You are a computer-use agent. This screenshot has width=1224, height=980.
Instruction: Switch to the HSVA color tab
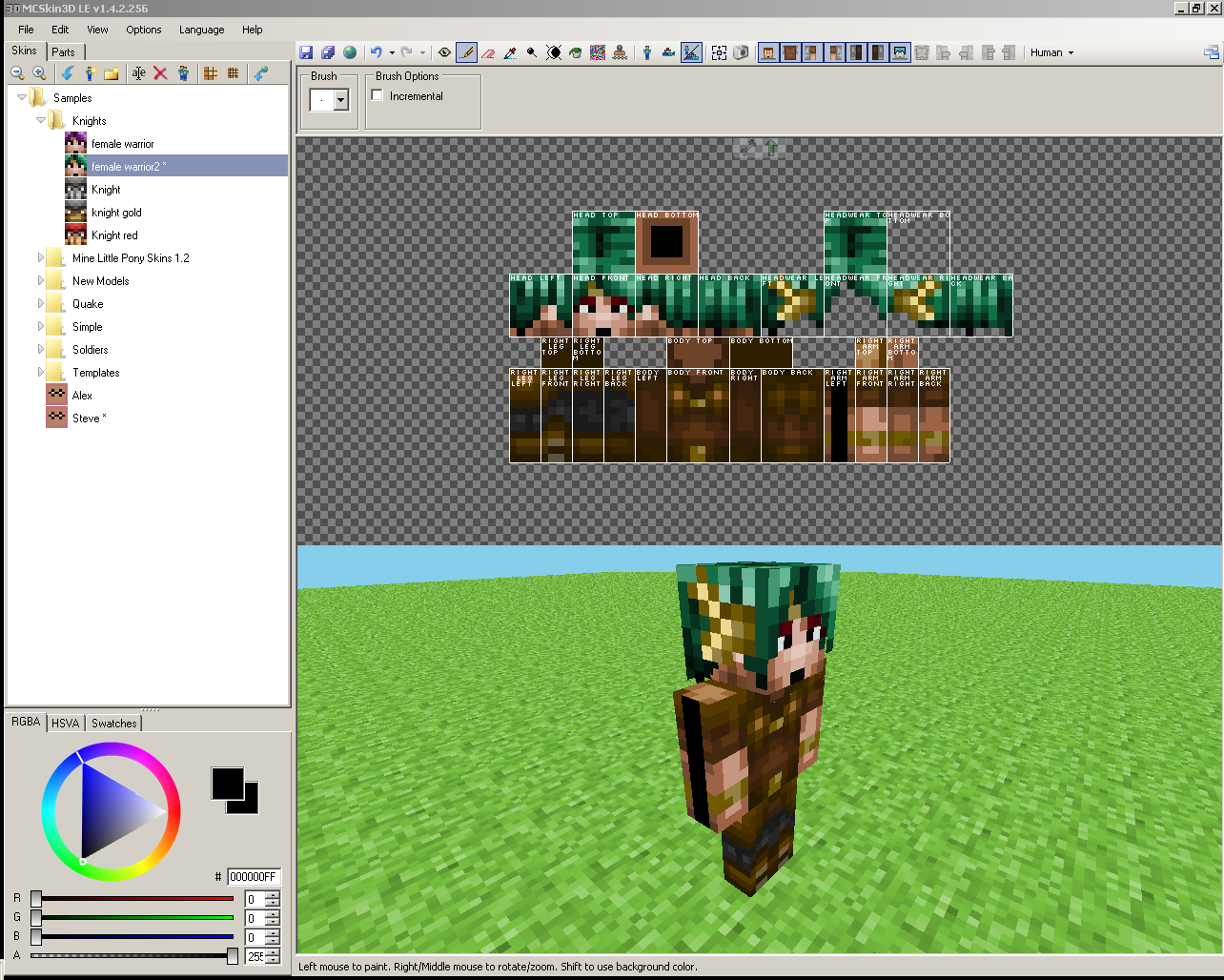[66, 724]
